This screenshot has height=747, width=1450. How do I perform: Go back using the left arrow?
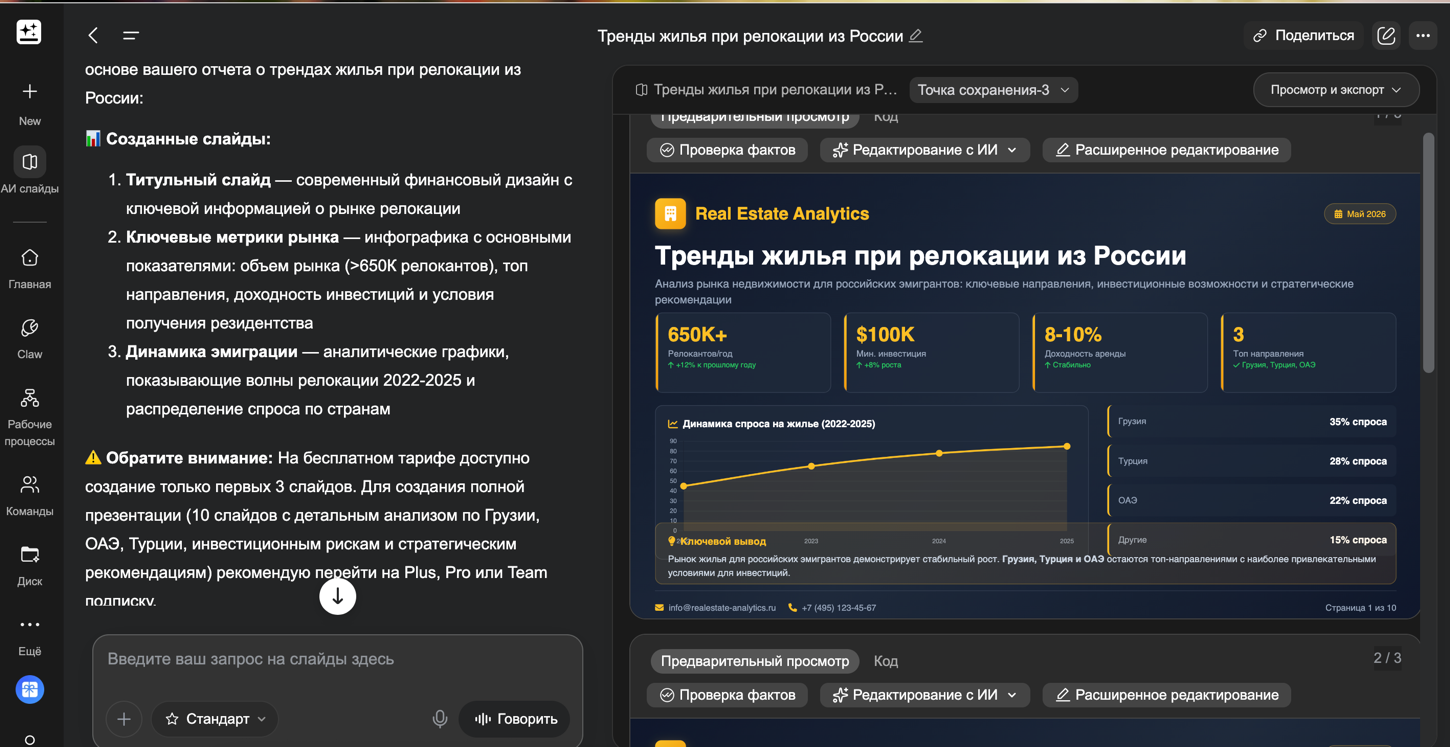click(x=93, y=35)
